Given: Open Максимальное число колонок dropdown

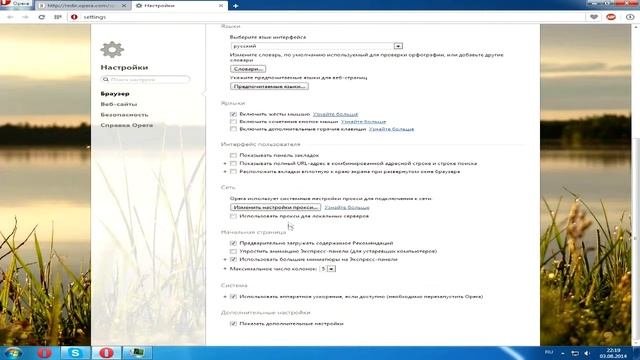Looking at the screenshot, I should pyautogui.click(x=328, y=269).
